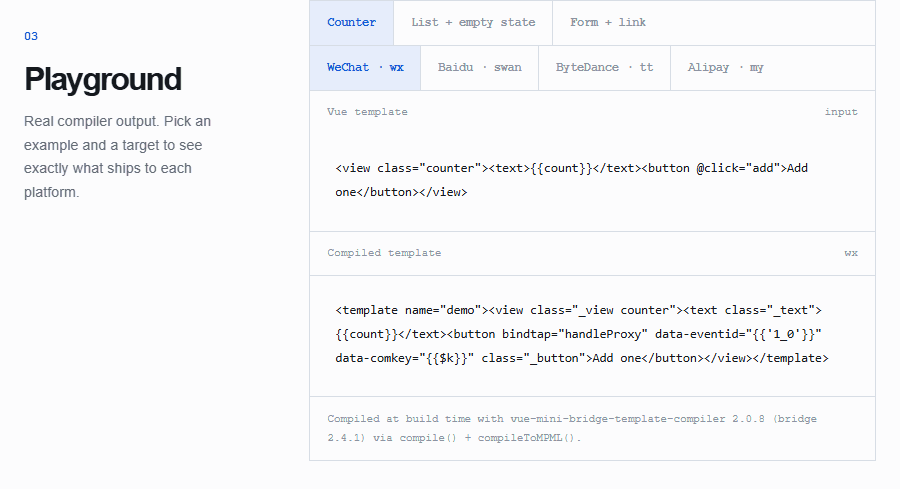Pick the Alipay · my target tab
This screenshot has height=489, width=900.
(x=726, y=68)
